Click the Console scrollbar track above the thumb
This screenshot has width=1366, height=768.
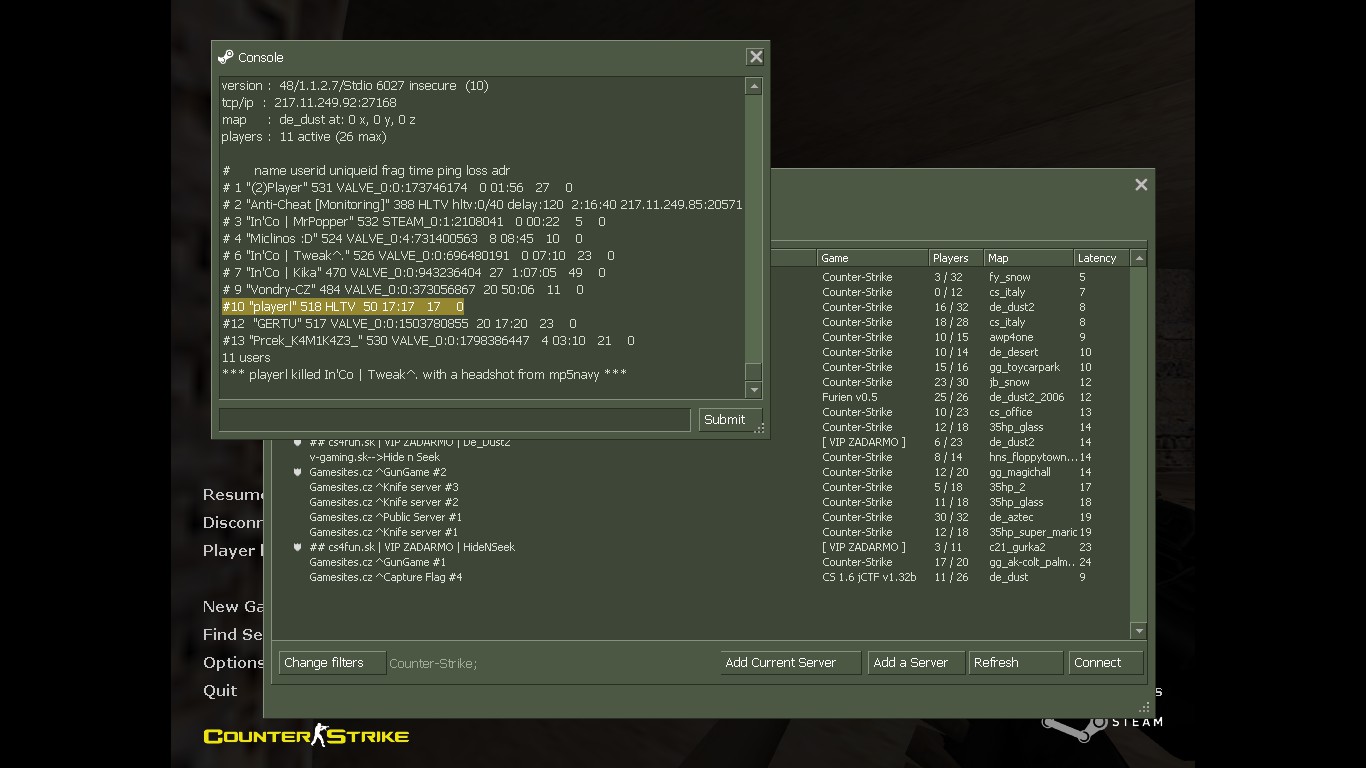click(754, 228)
